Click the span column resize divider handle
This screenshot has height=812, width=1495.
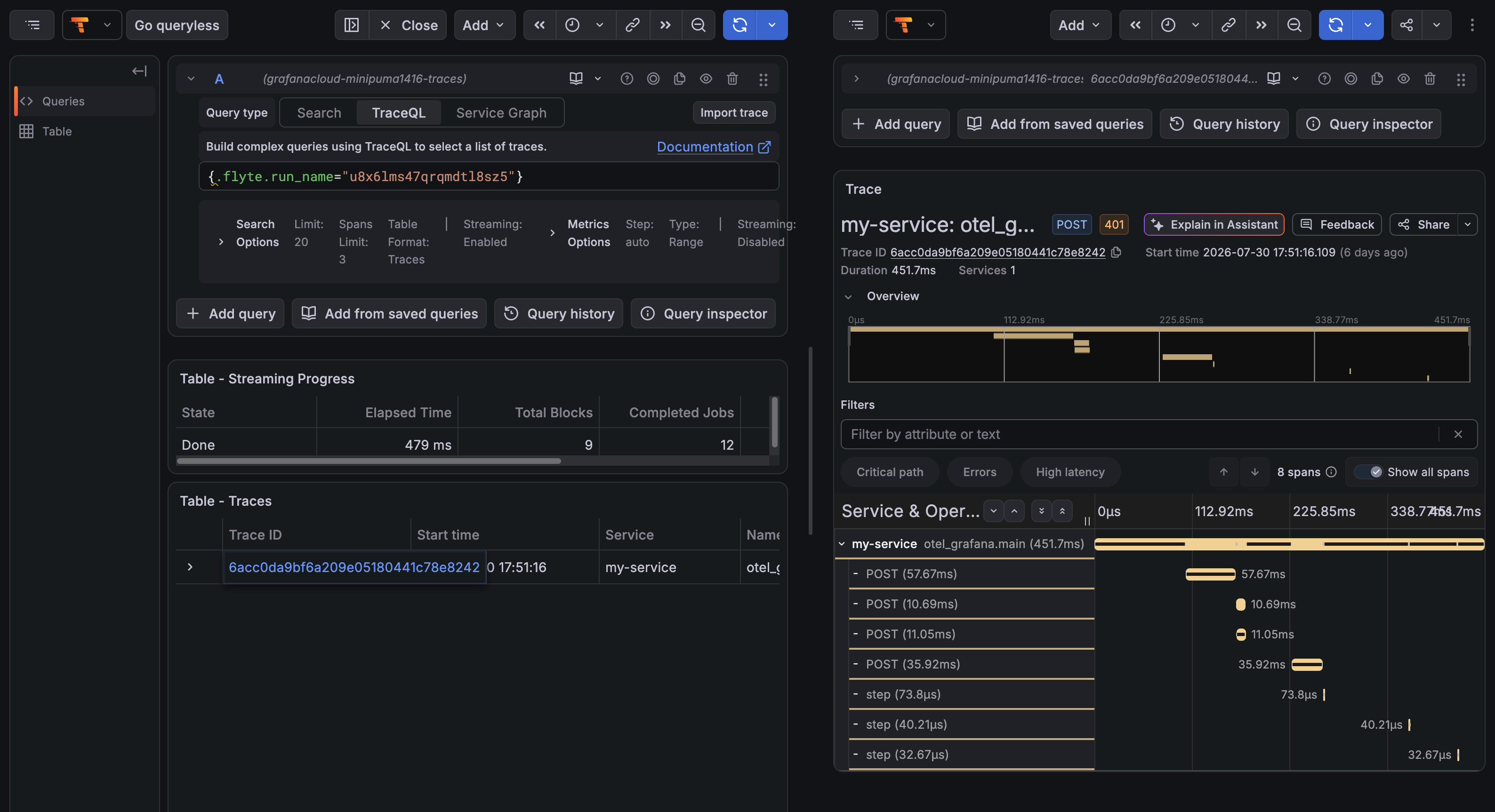pyautogui.click(x=1087, y=521)
